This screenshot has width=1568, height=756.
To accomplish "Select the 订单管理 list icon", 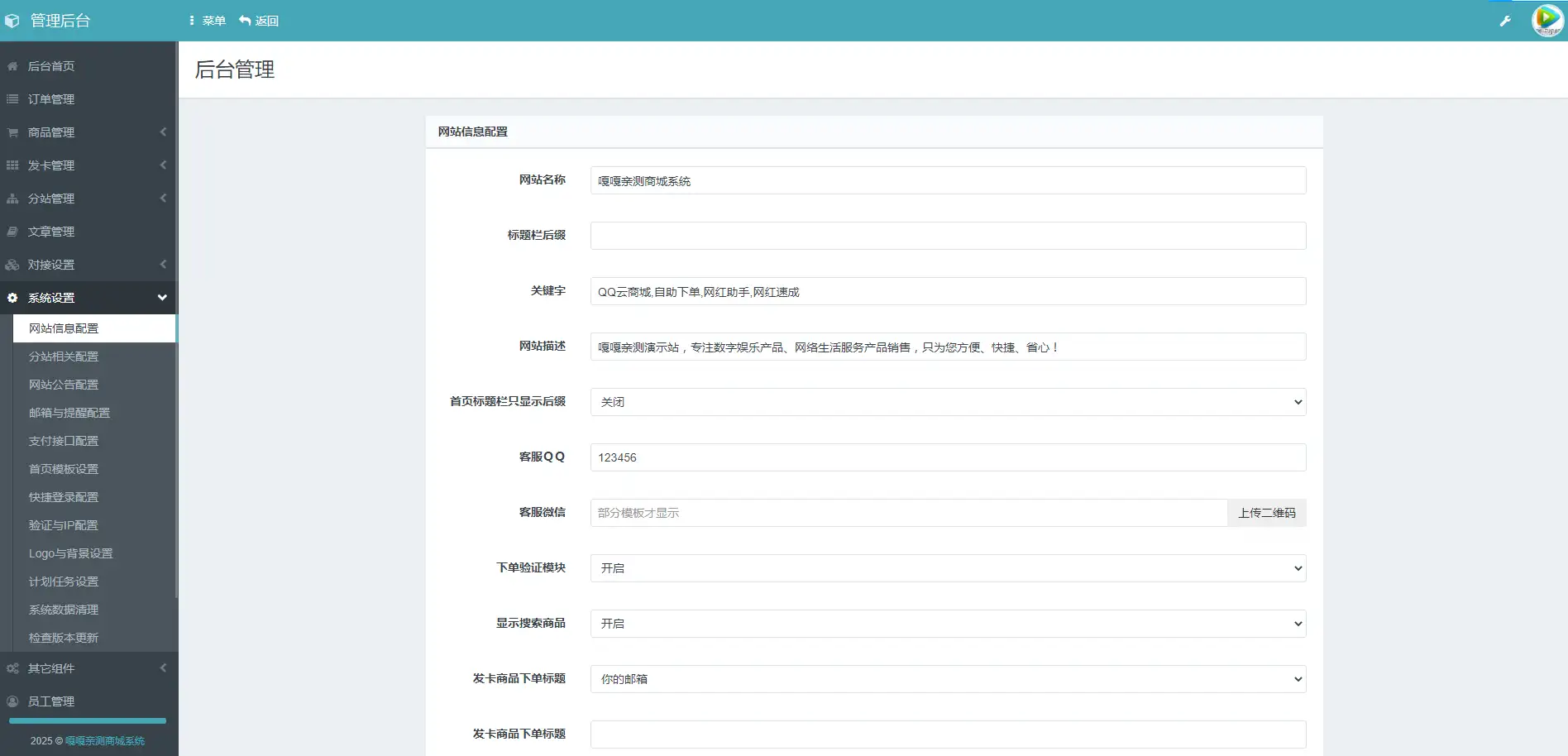I will click(x=12, y=99).
